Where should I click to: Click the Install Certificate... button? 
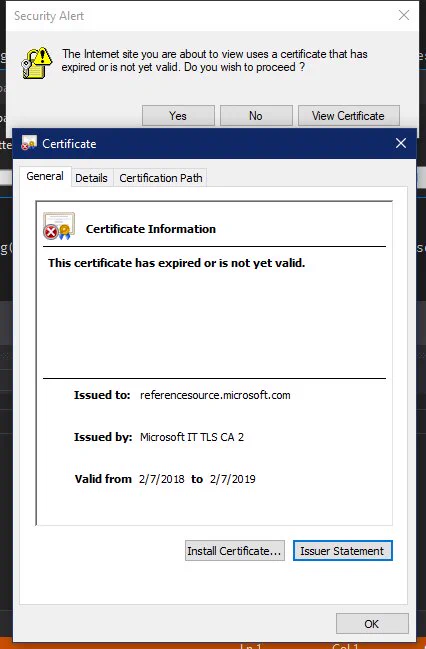tap(235, 551)
